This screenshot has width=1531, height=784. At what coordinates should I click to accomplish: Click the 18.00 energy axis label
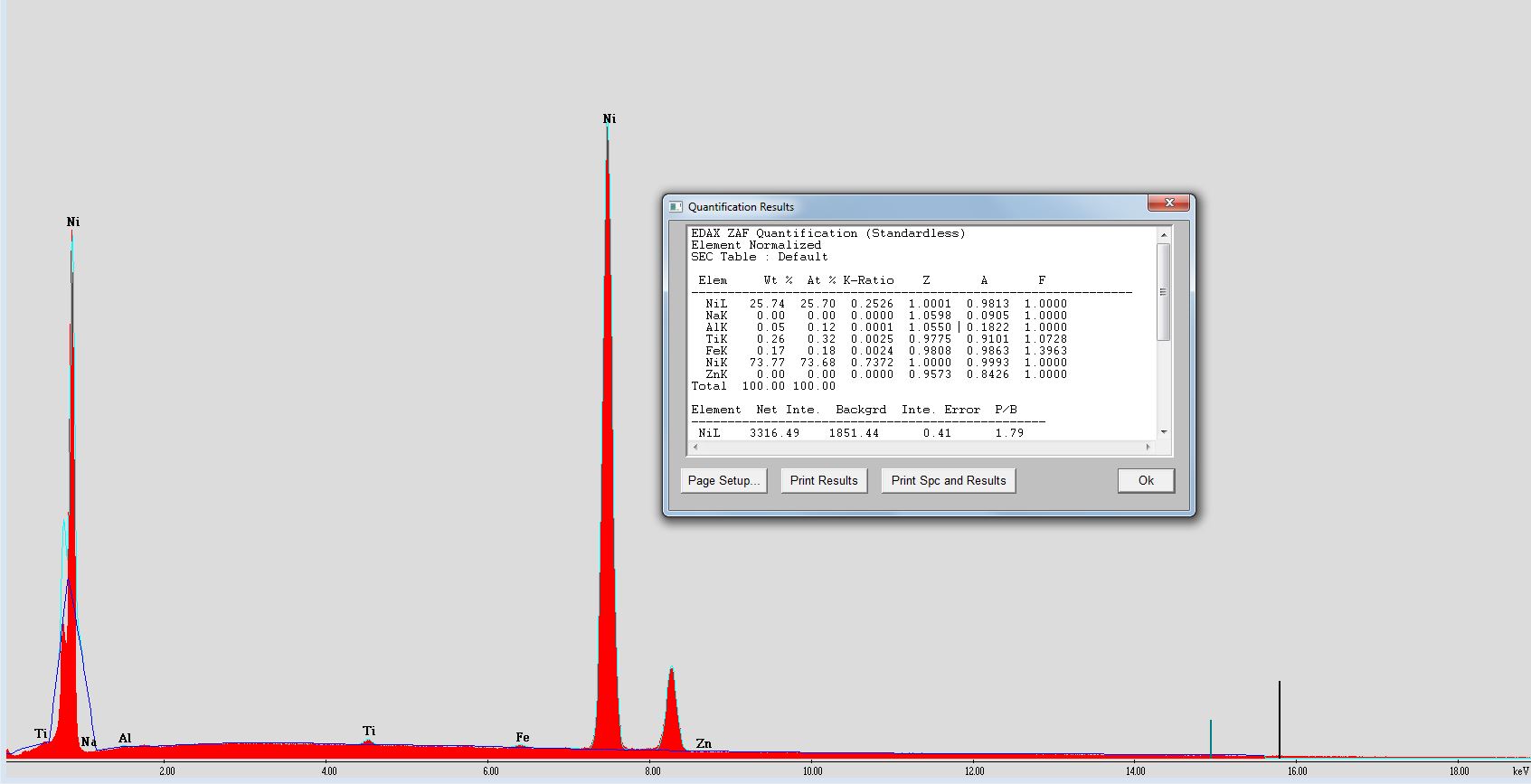1459,771
